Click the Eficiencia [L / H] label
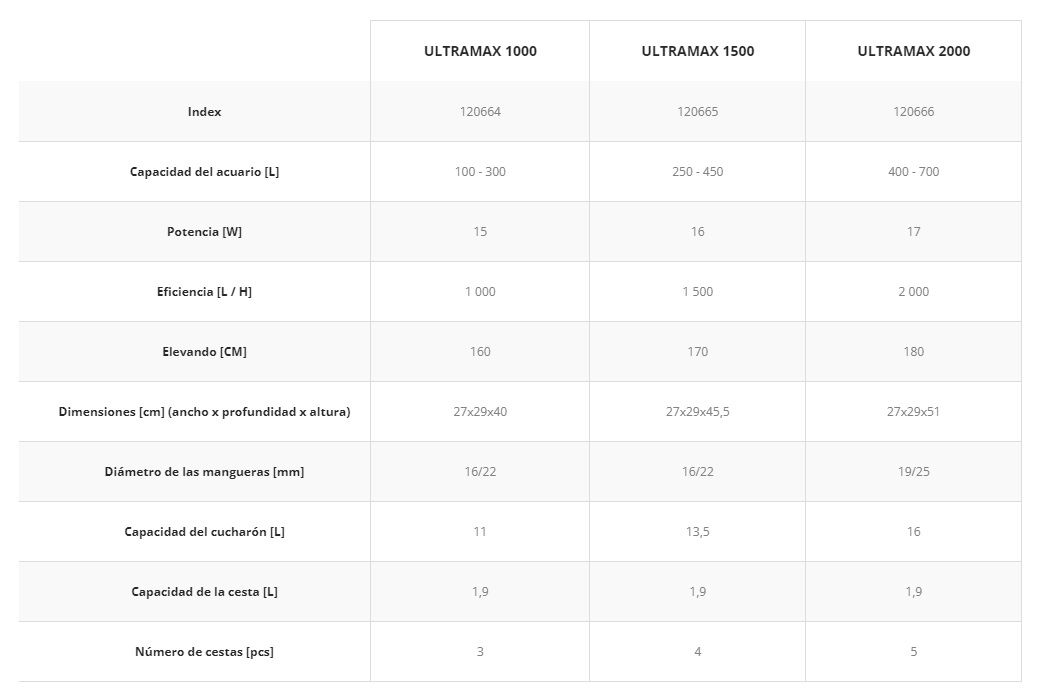1038x699 pixels. click(204, 292)
